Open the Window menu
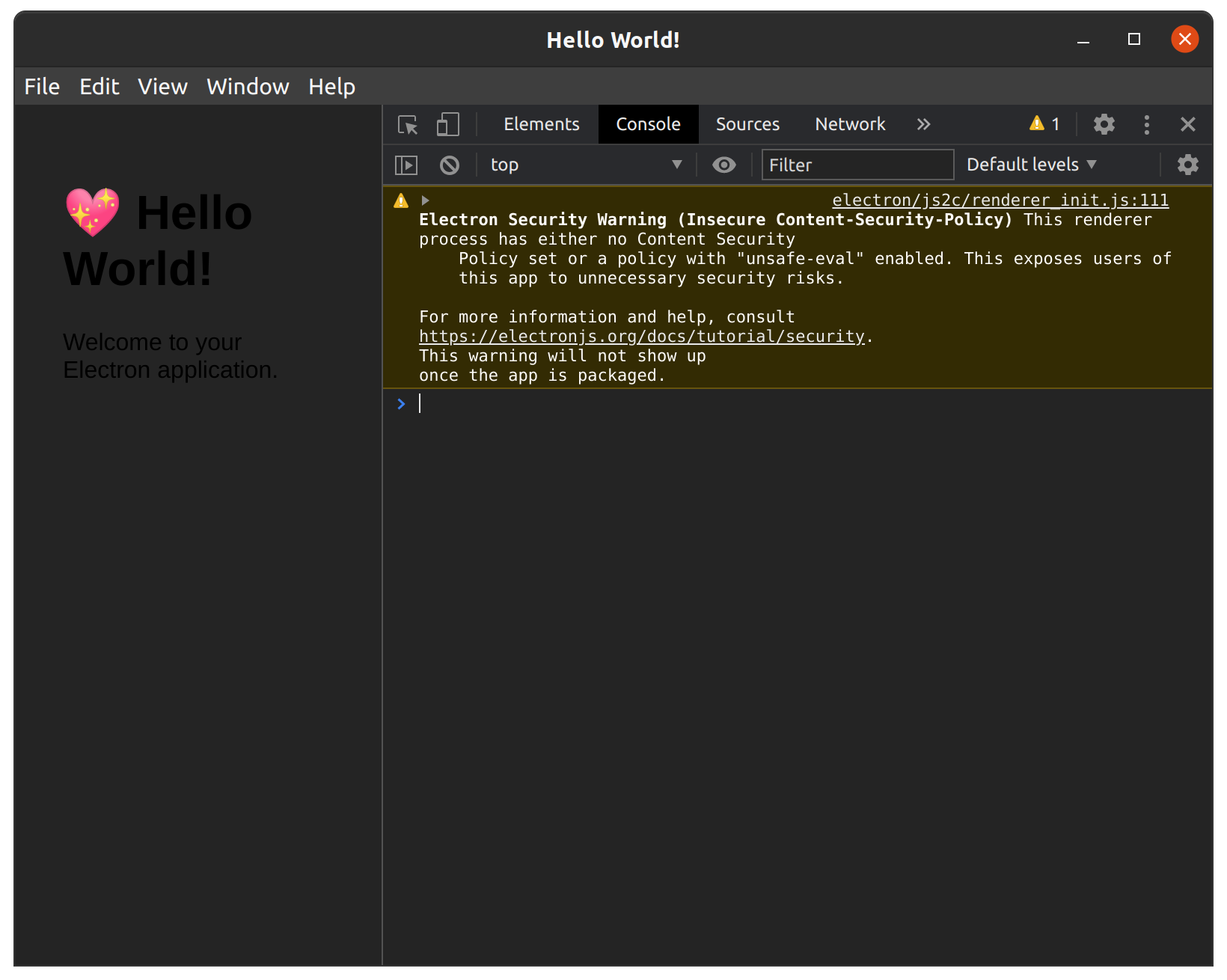Viewport: 1227px width, 980px height. point(248,87)
